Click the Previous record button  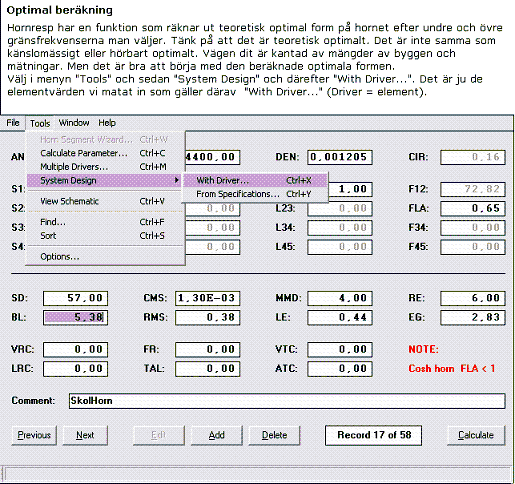[34, 435]
